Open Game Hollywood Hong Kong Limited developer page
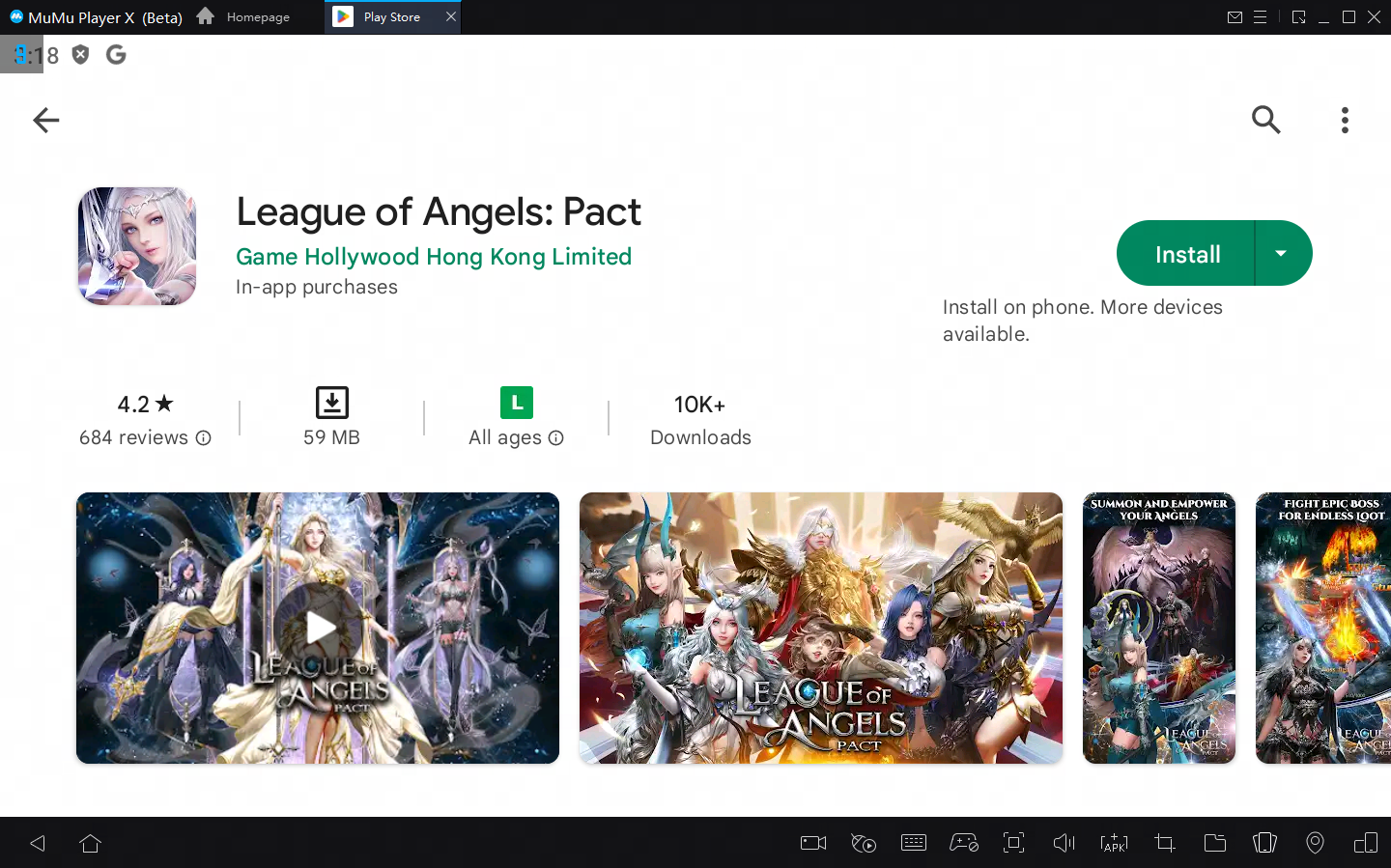The height and width of the screenshot is (868, 1391). 434,257
